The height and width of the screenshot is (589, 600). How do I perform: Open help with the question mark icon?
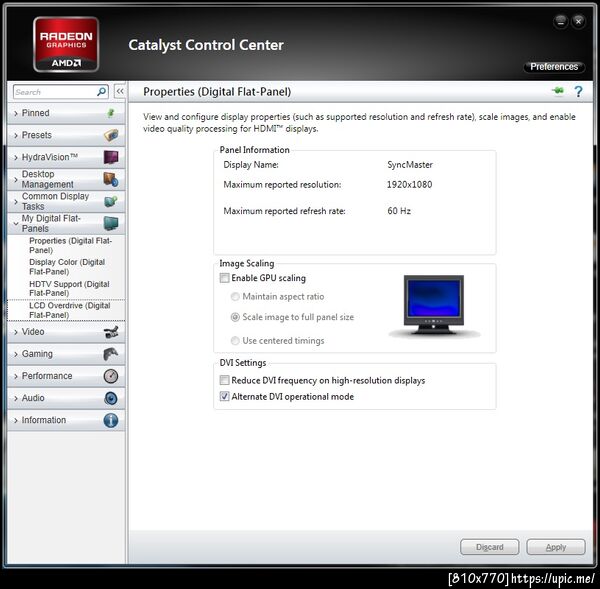(x=578, y=91)
